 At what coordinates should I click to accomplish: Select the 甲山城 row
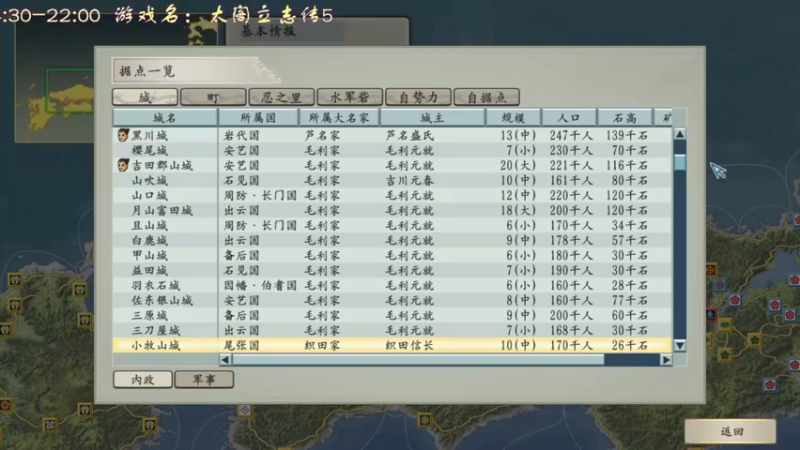392,255
